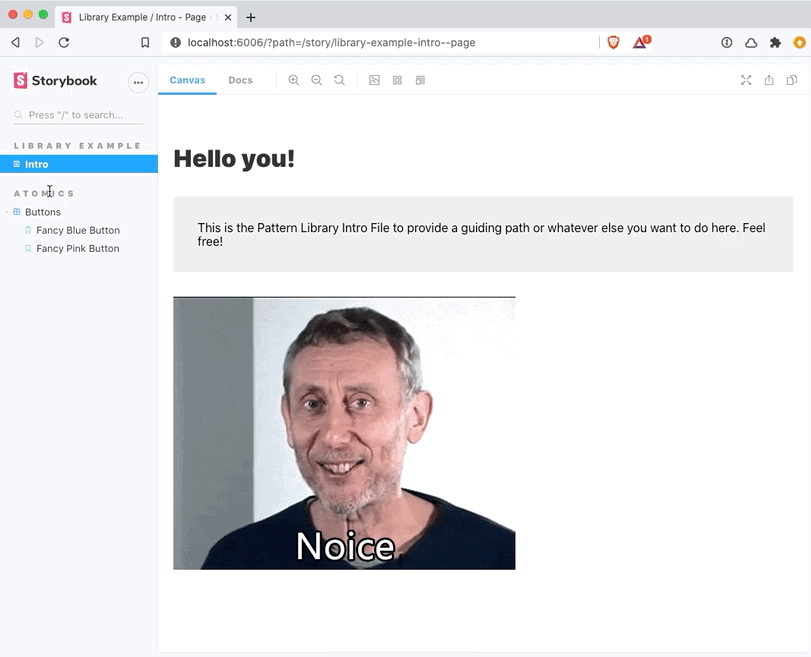Open the Storybook ellipsis menu
811x657 pixels.
(x=138, y=82)
